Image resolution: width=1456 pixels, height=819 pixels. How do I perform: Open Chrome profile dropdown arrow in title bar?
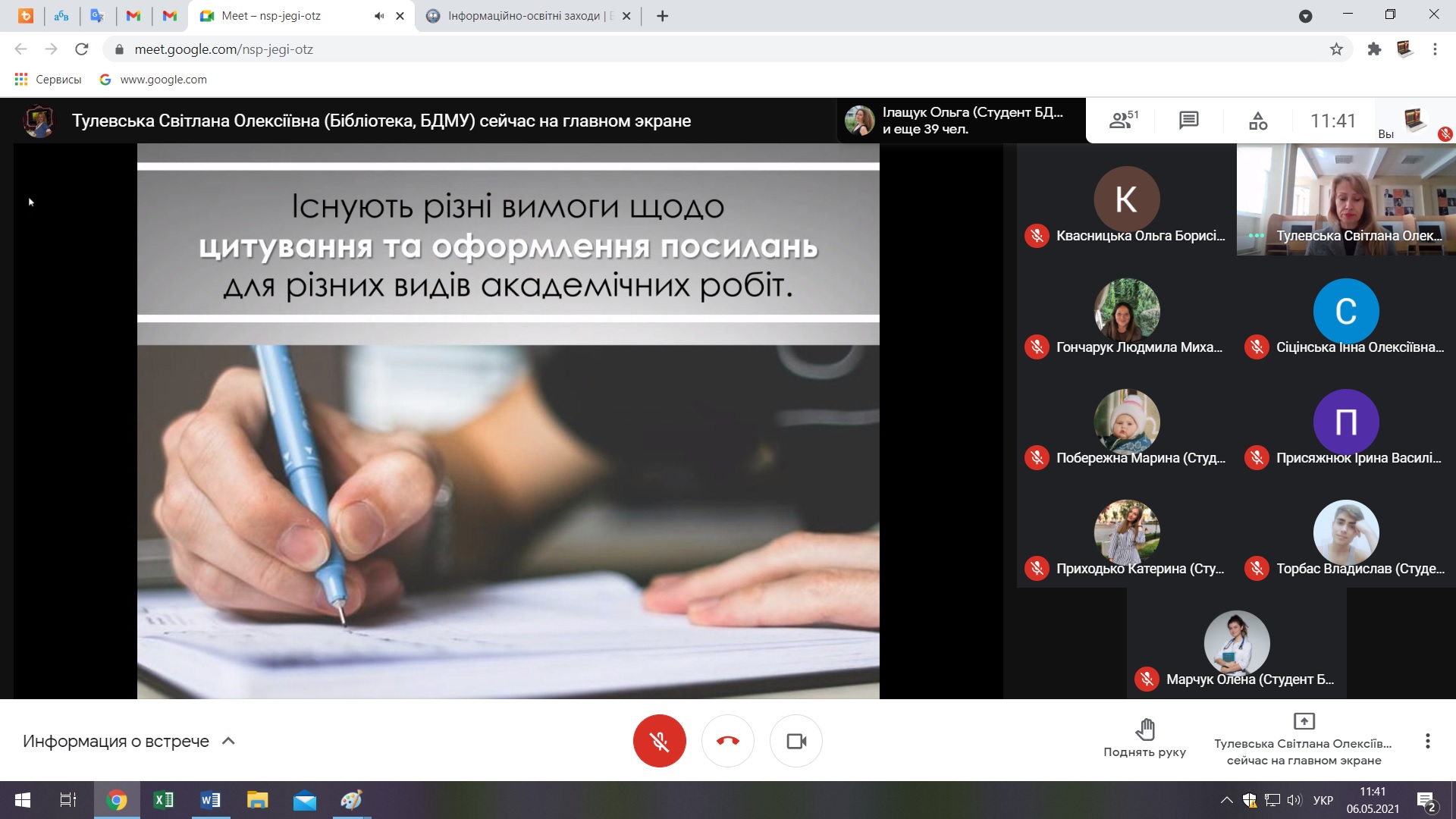tap(1305, 16)
